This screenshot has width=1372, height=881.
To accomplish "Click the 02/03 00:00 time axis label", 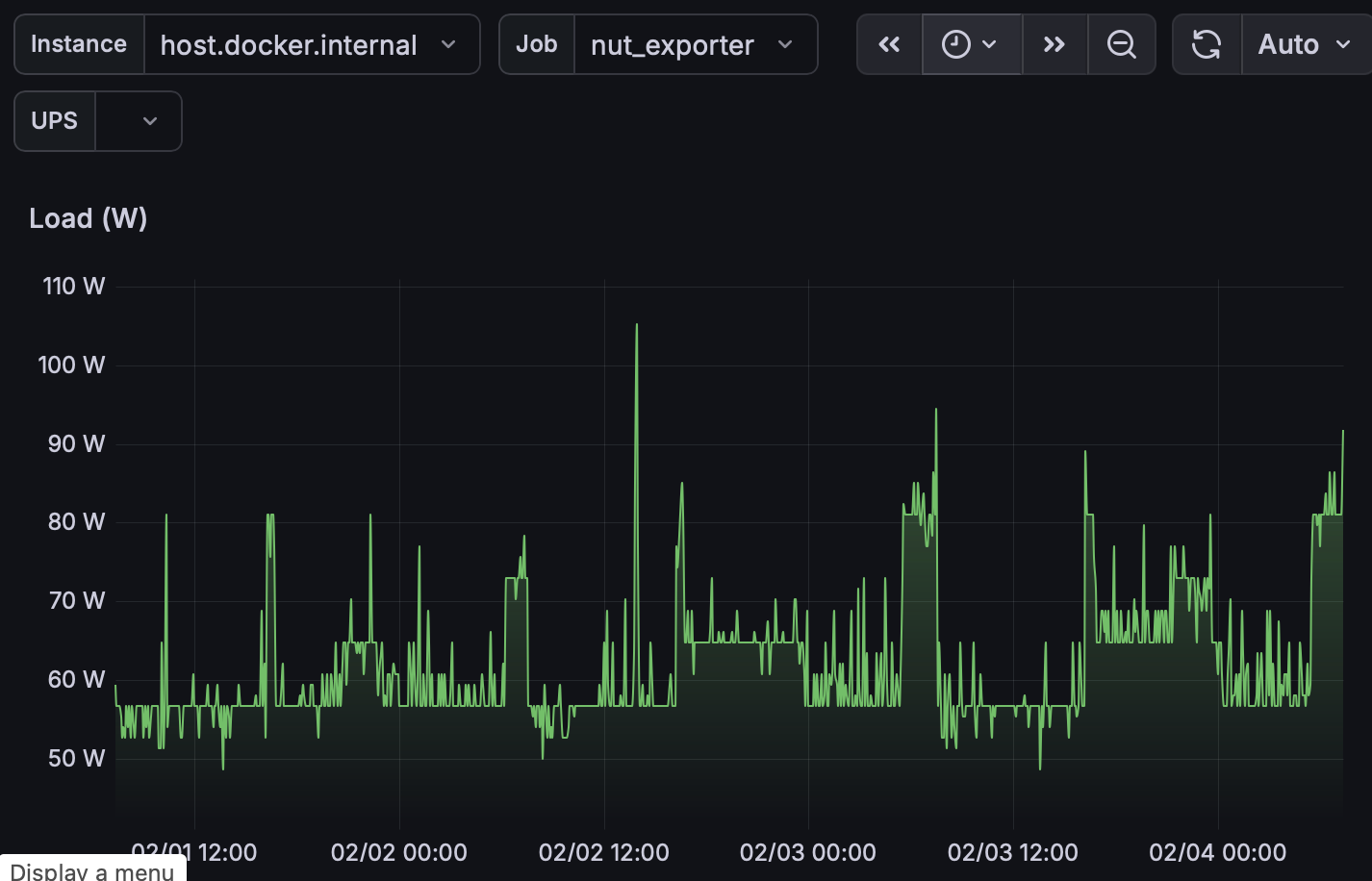I will [808, 852].
